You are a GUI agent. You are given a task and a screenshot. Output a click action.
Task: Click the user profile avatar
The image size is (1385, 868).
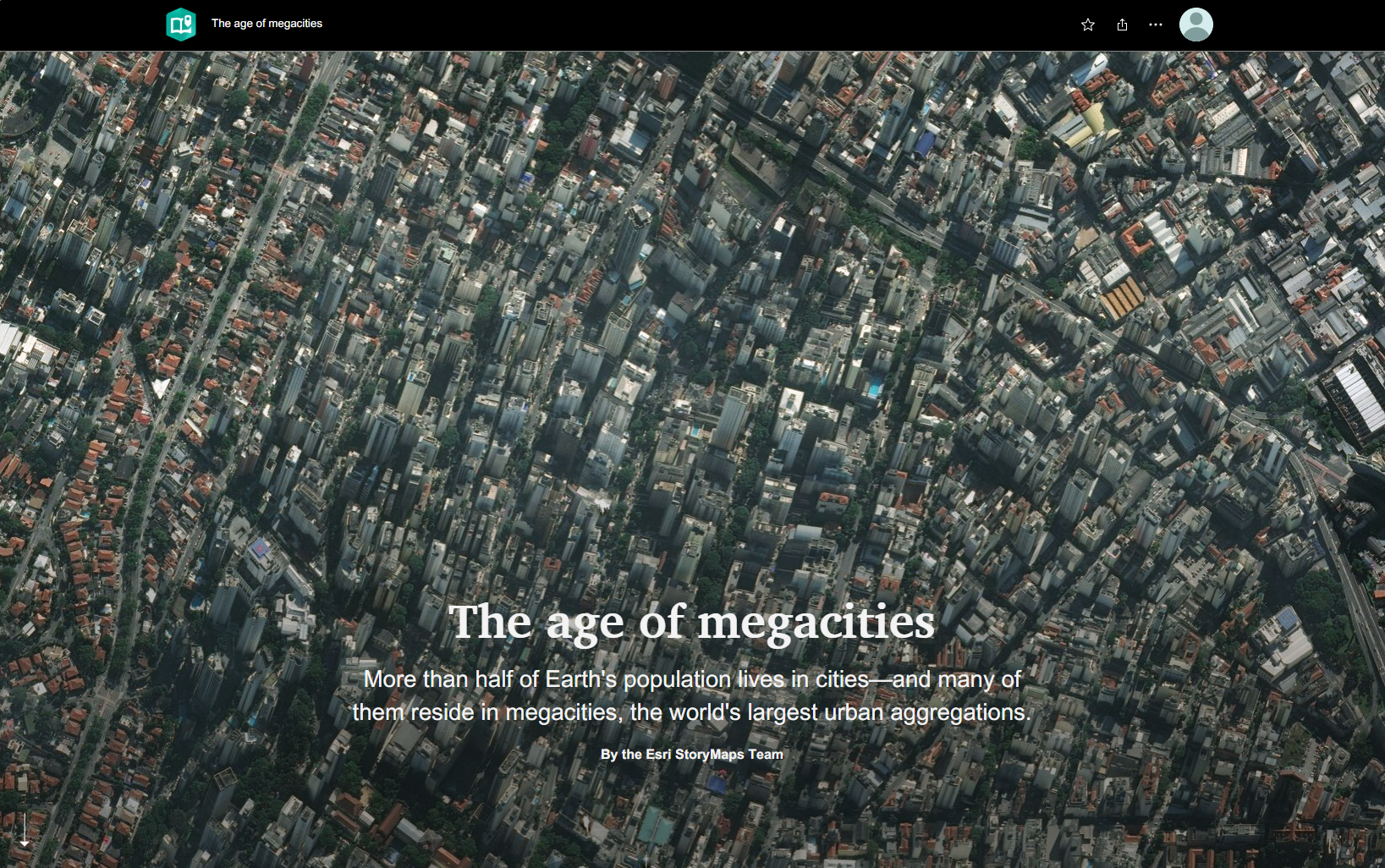point(1195,25)
